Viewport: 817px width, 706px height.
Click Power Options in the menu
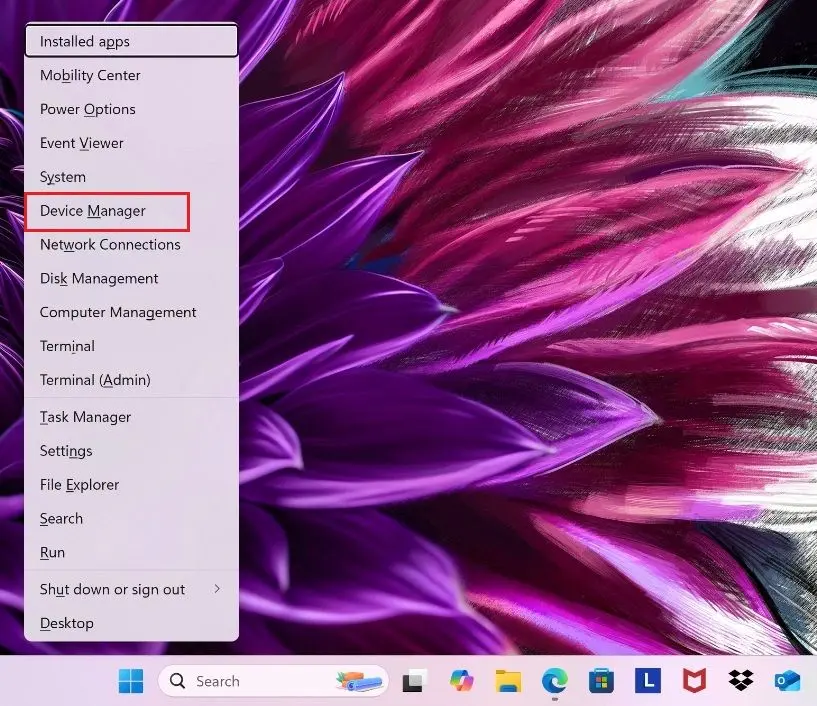coord(88,109)
